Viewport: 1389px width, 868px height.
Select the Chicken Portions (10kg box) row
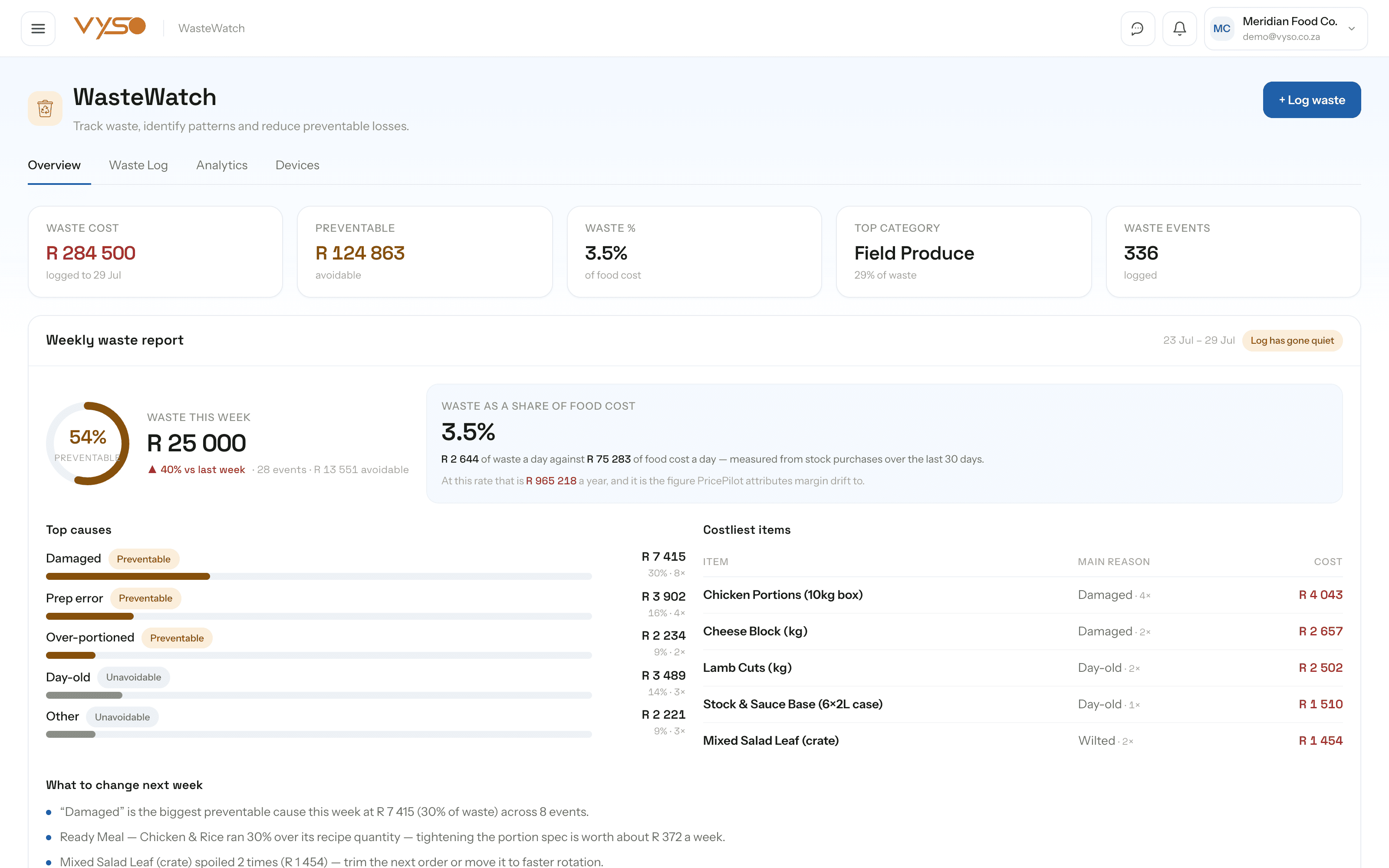tap(1022, 595)
